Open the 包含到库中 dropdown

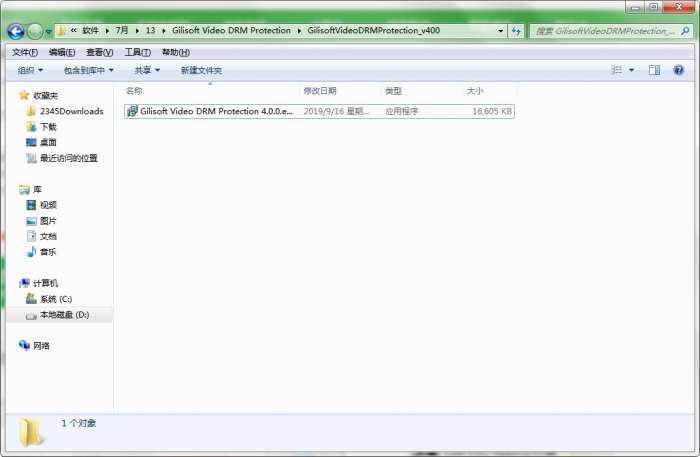(88, 70)
